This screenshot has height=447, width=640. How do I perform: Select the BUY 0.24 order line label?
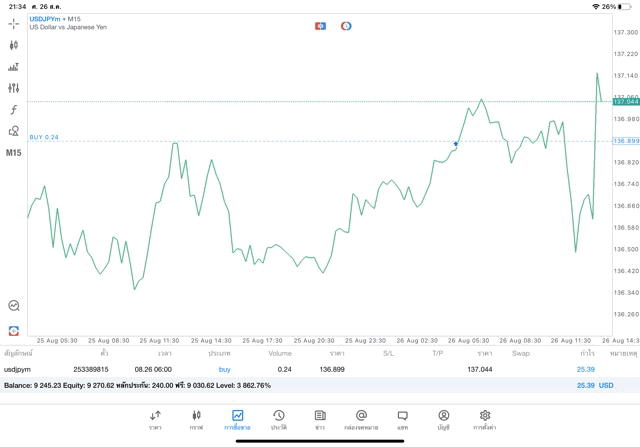click(44, 137)
